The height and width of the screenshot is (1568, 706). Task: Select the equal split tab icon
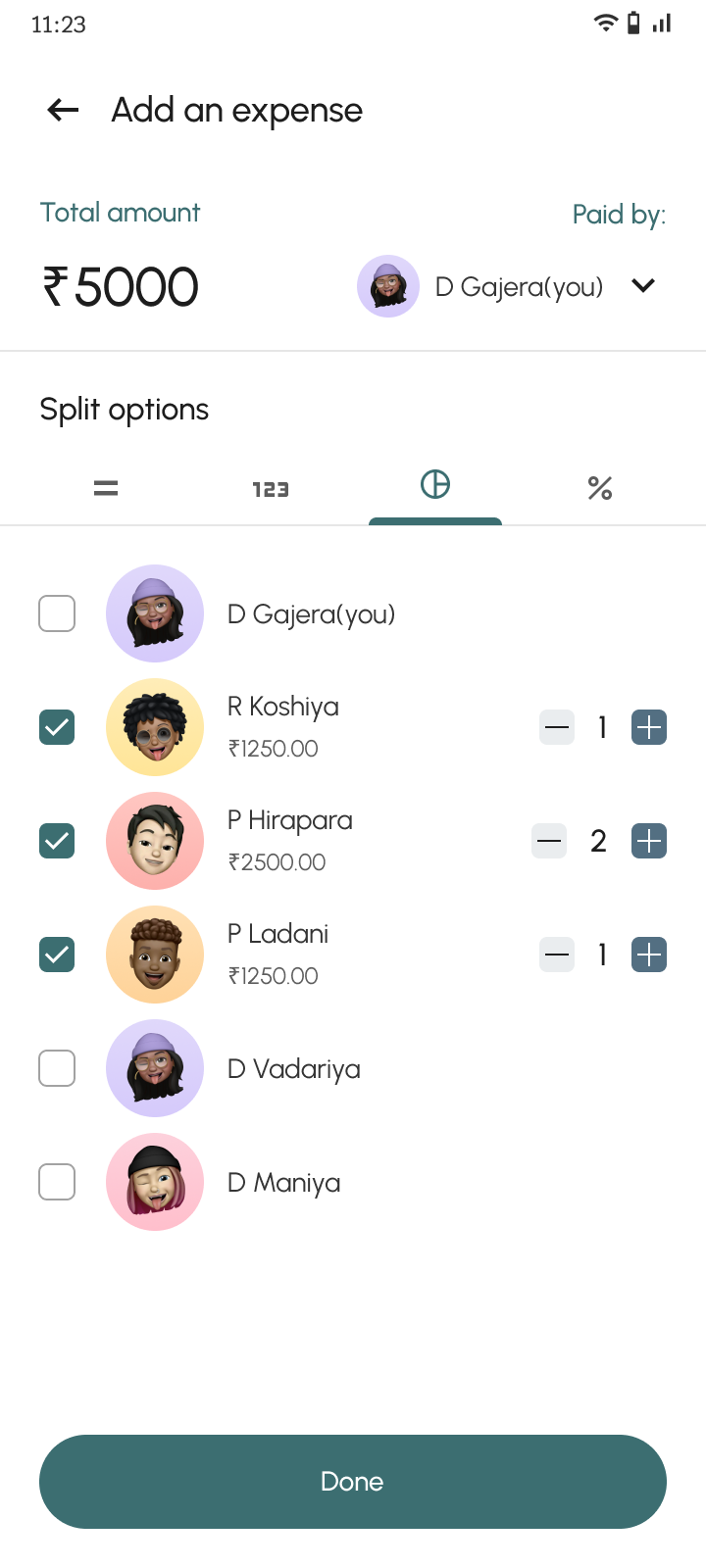(106, 488)
